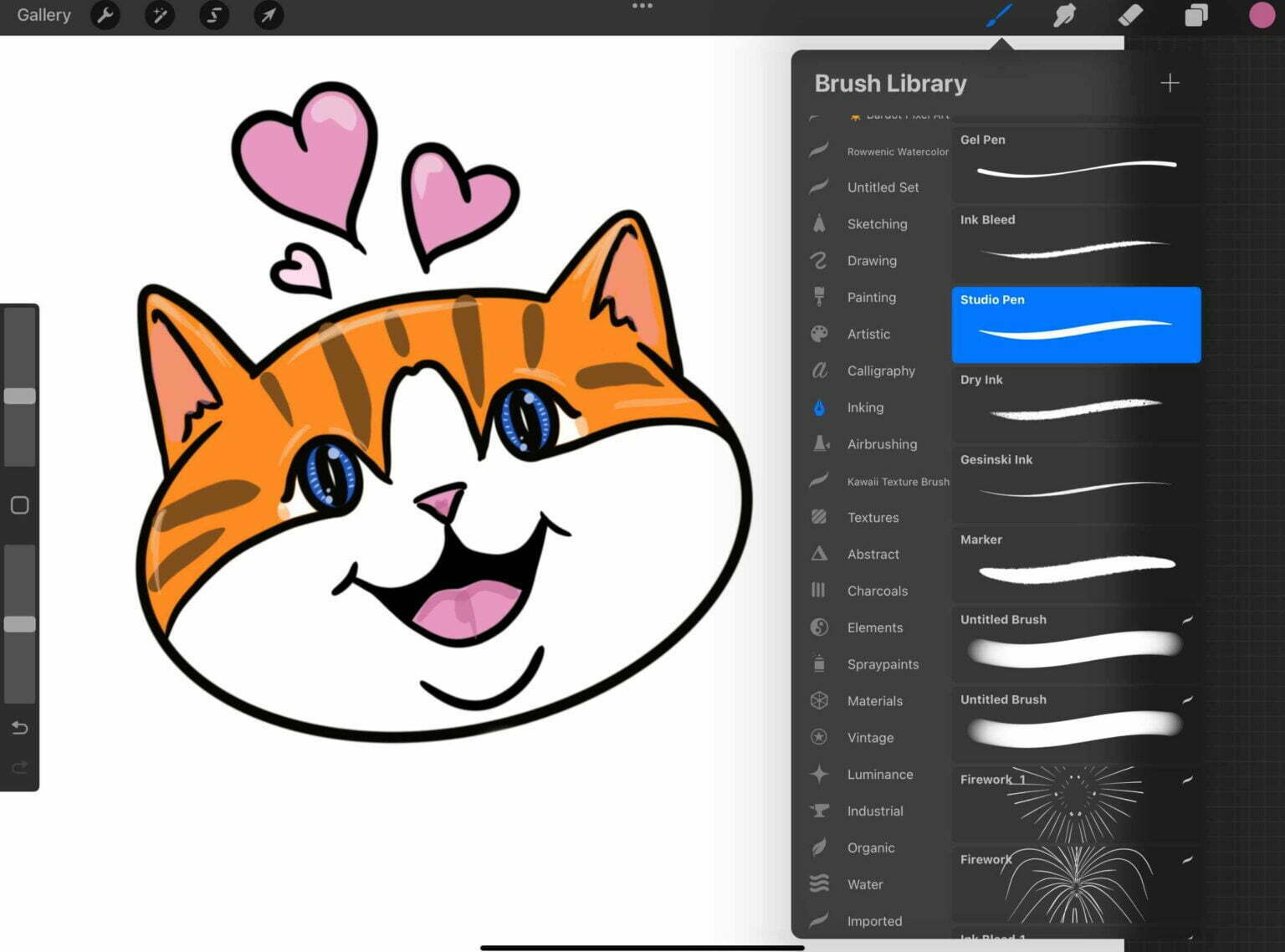Open the Adjustments magic wand menu
This screenshot has width=1285, height=952.
pyautogui.click(x=159, y=15)
